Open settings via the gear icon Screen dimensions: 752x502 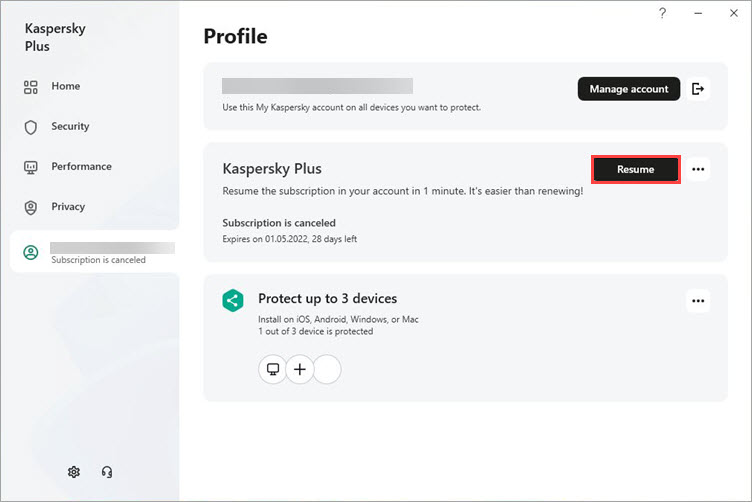point(74,472)
